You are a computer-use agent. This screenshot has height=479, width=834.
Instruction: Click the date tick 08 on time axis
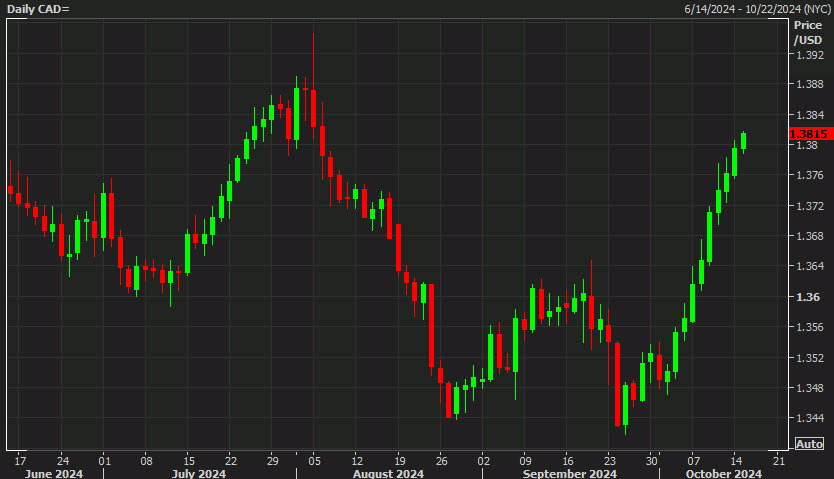146,461
